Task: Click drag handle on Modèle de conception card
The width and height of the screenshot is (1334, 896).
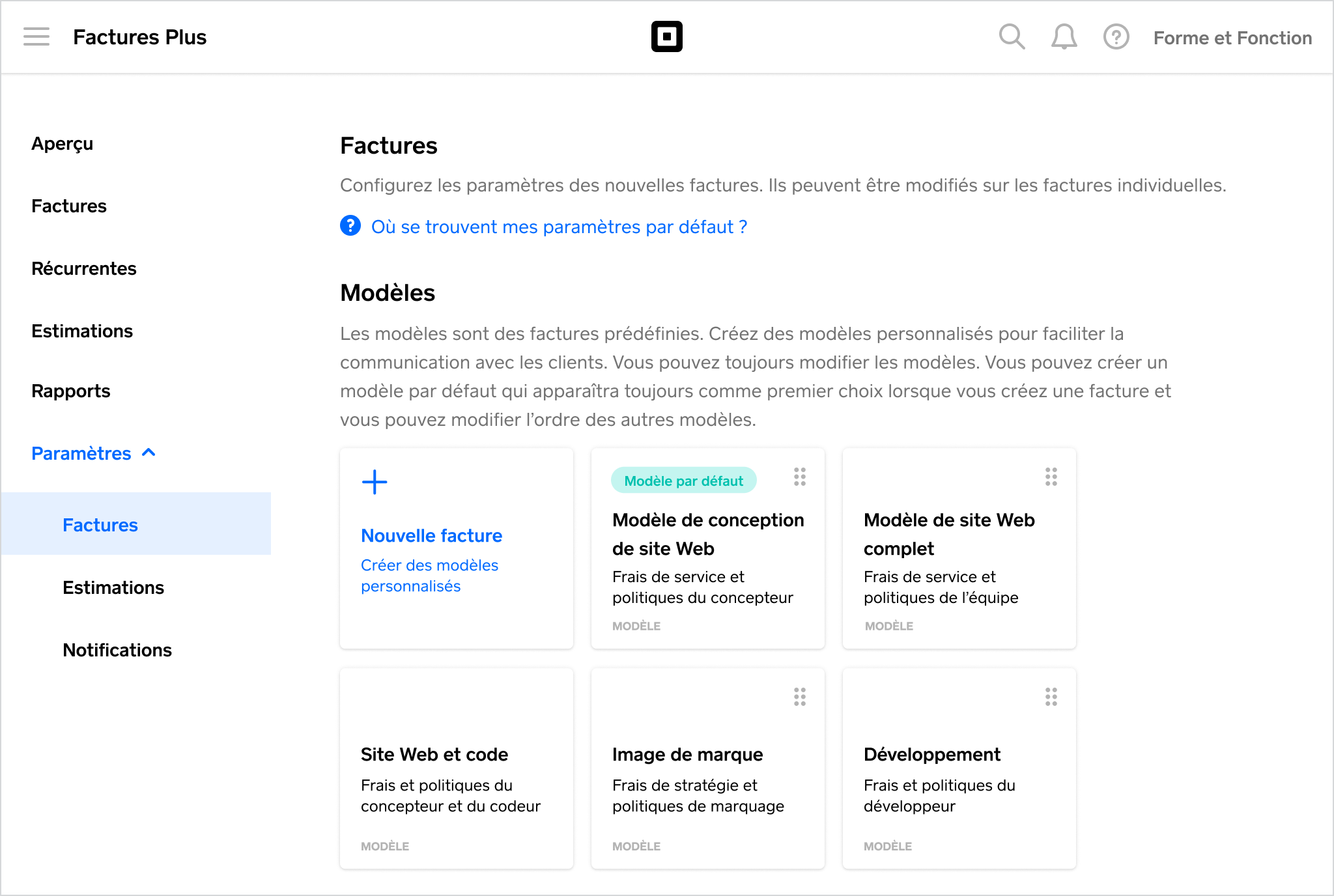Action: 800,477
